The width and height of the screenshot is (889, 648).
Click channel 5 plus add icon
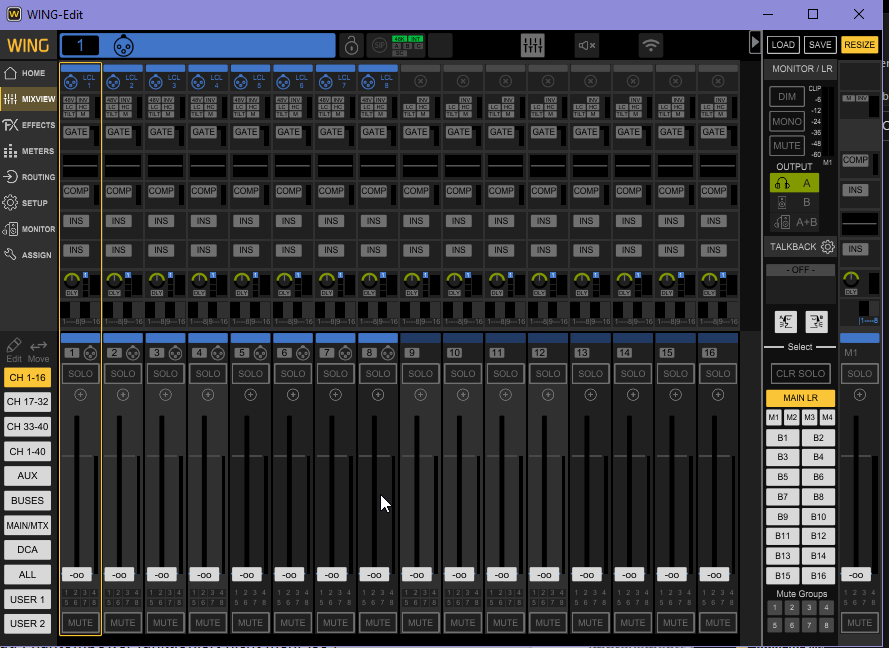250,395
